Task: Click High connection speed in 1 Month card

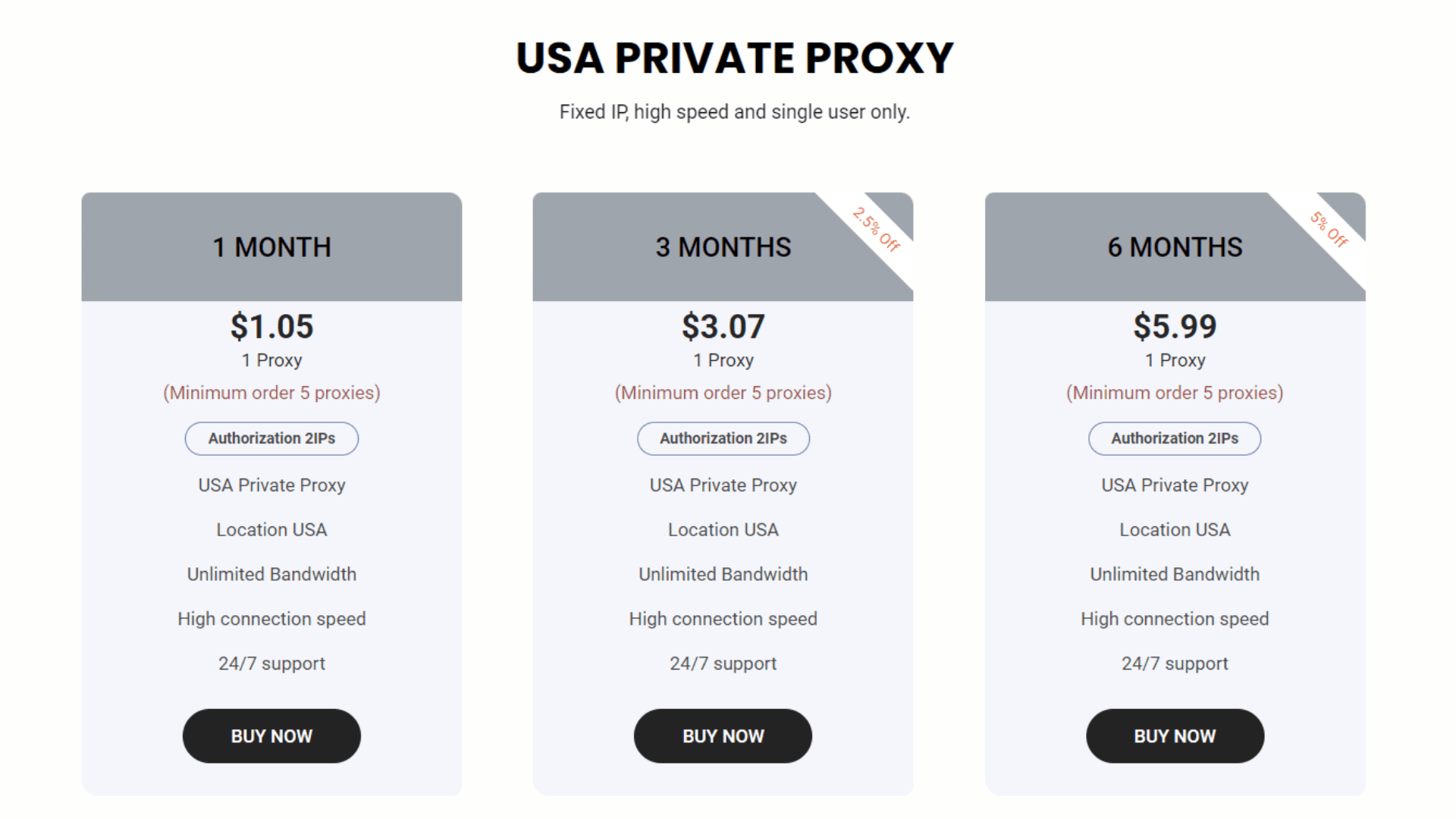Action: (x=271, y=619)
